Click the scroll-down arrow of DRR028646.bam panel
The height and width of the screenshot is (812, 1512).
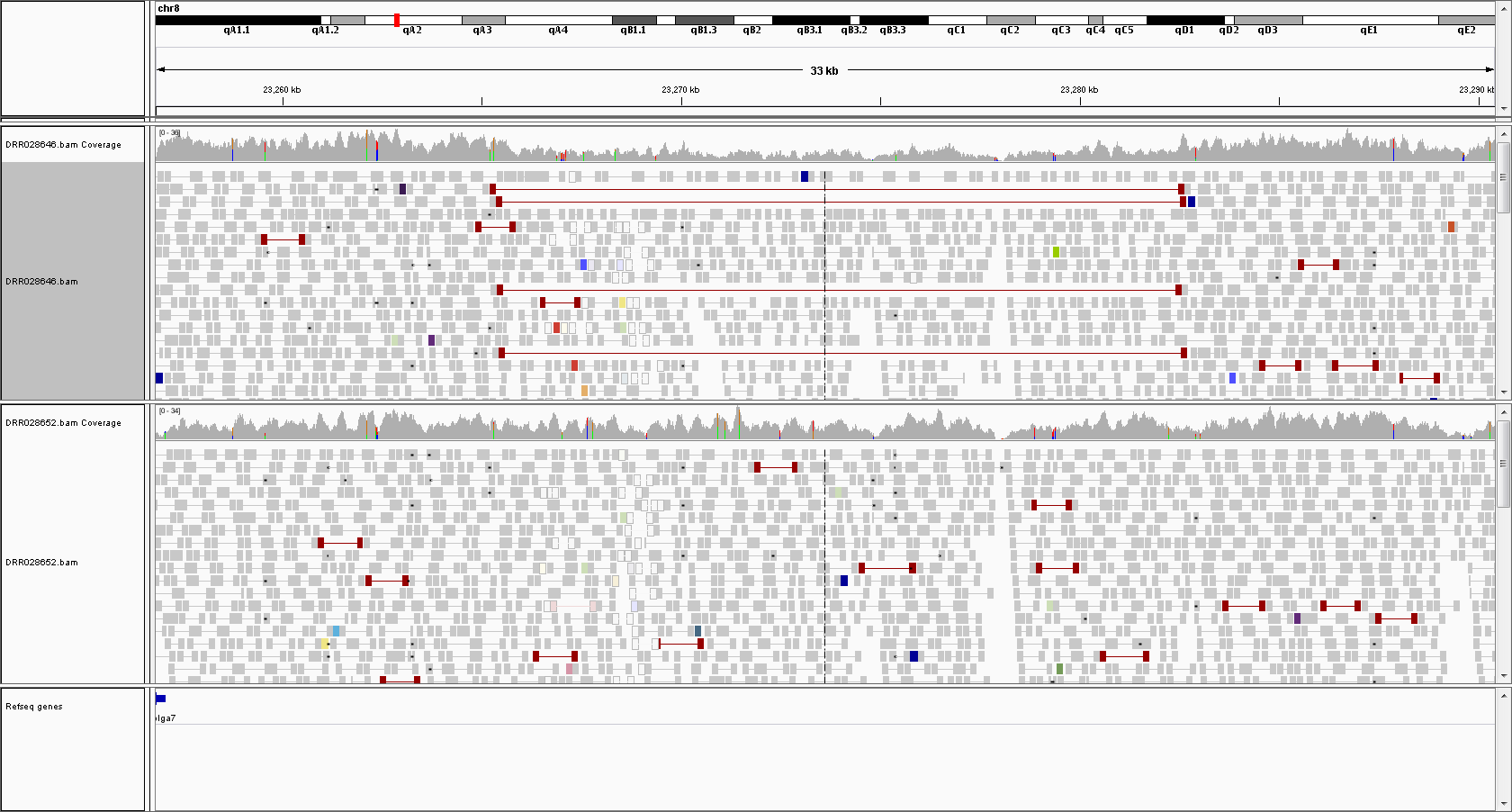coord(1503,392)
